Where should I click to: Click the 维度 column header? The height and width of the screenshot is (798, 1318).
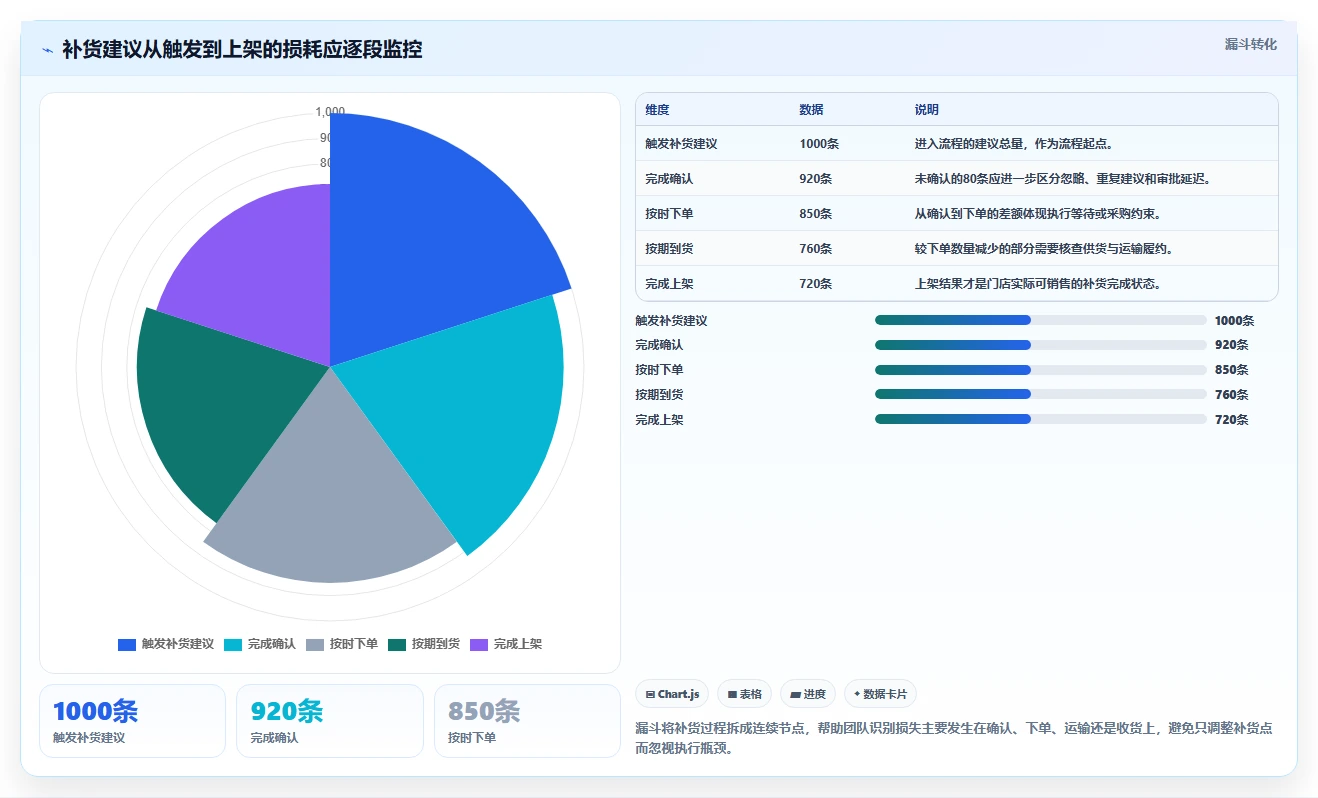[x=657, y=110]
